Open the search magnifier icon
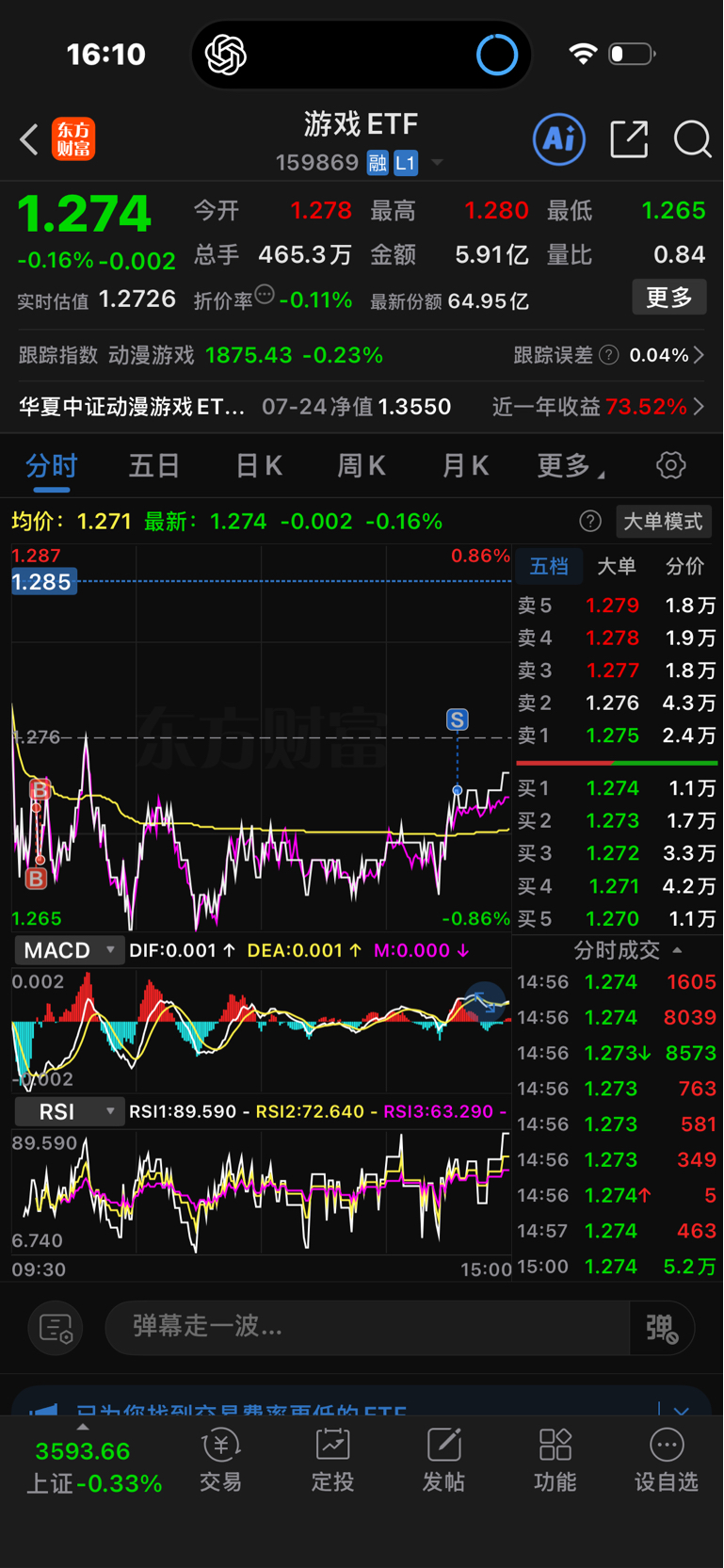Viewport: 724px width, 1568px height. (x=692, y=139)
